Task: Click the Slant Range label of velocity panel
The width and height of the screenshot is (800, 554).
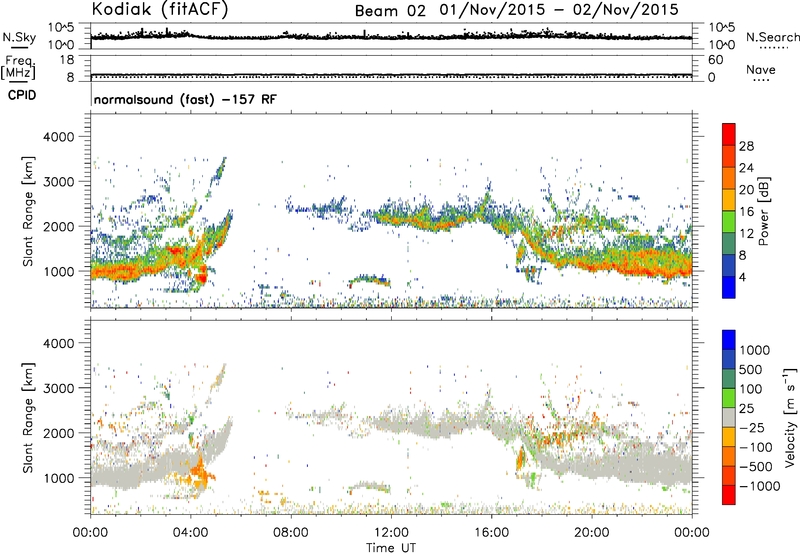Action: coord(28,417)
